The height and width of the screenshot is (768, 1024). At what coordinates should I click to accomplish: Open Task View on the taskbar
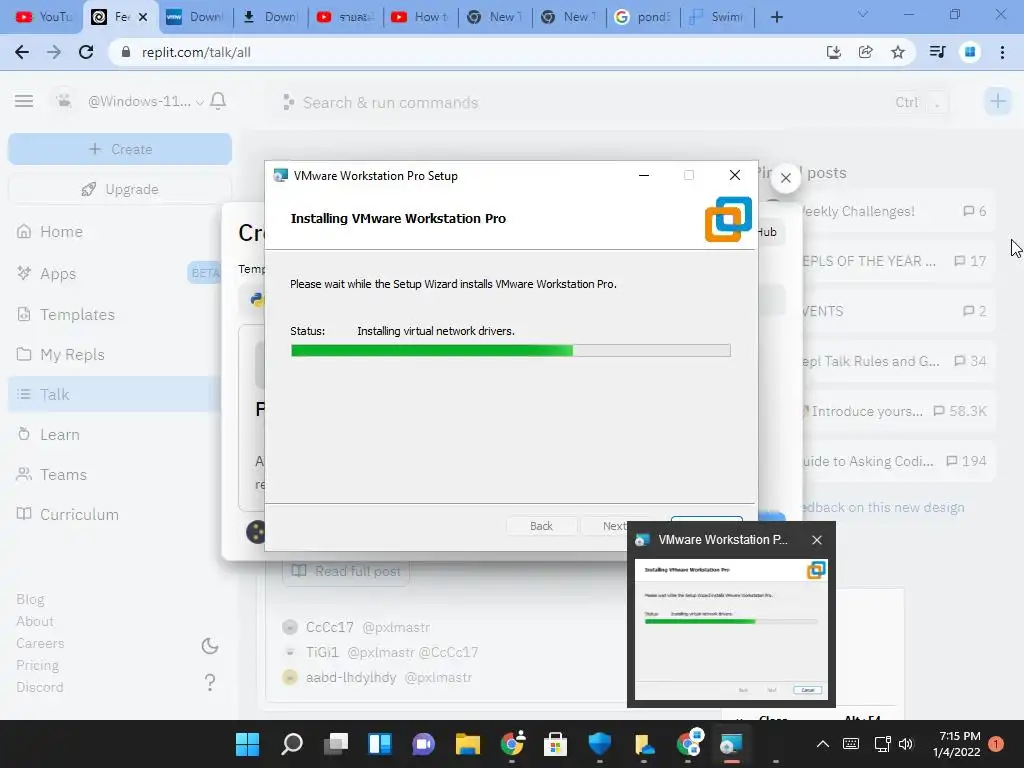pos(336,744)
